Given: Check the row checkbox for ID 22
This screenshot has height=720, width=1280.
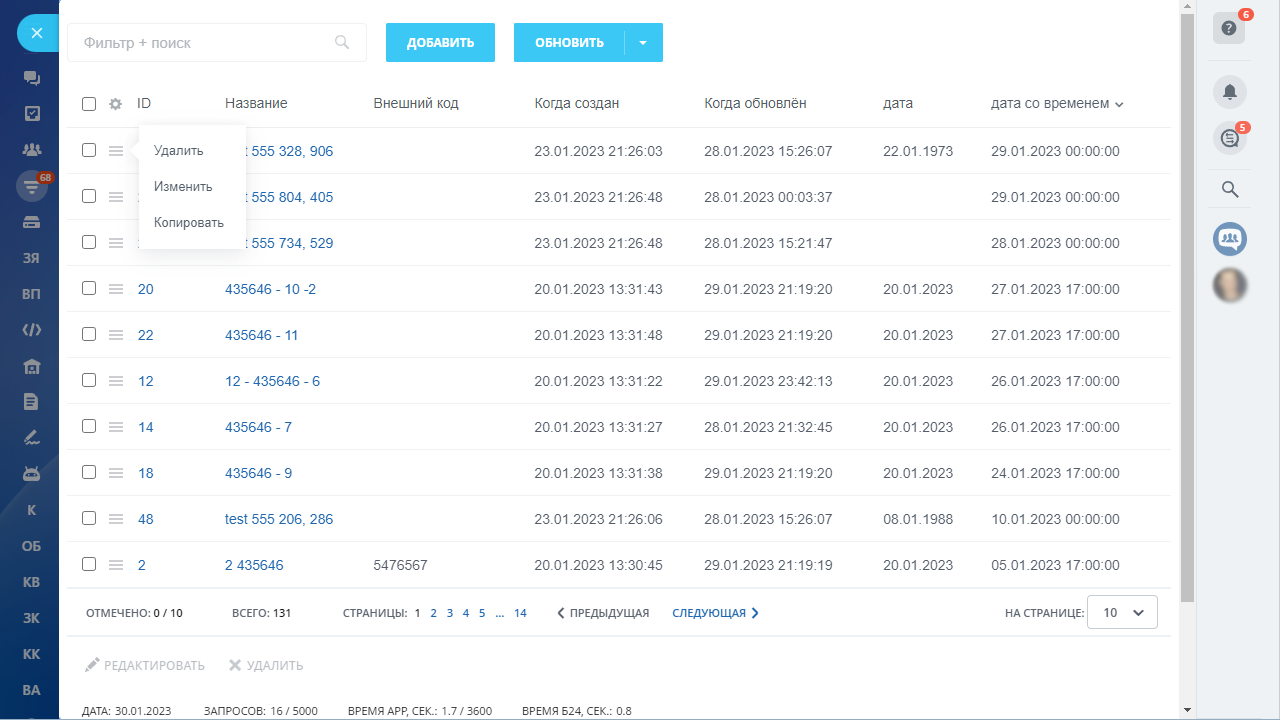Looking at the screenshot, I should tap(89, 334).
